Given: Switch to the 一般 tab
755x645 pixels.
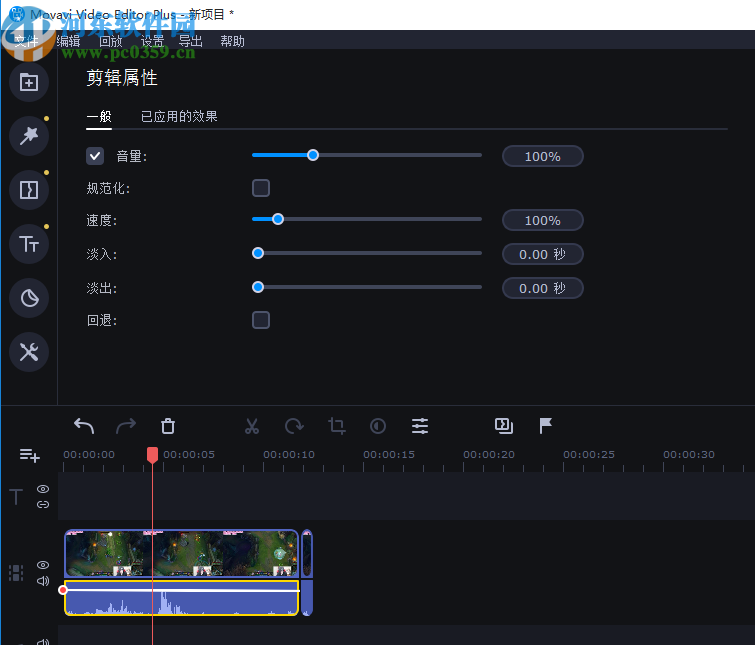Looking at the screenshot, I should [x=99, y=116].
